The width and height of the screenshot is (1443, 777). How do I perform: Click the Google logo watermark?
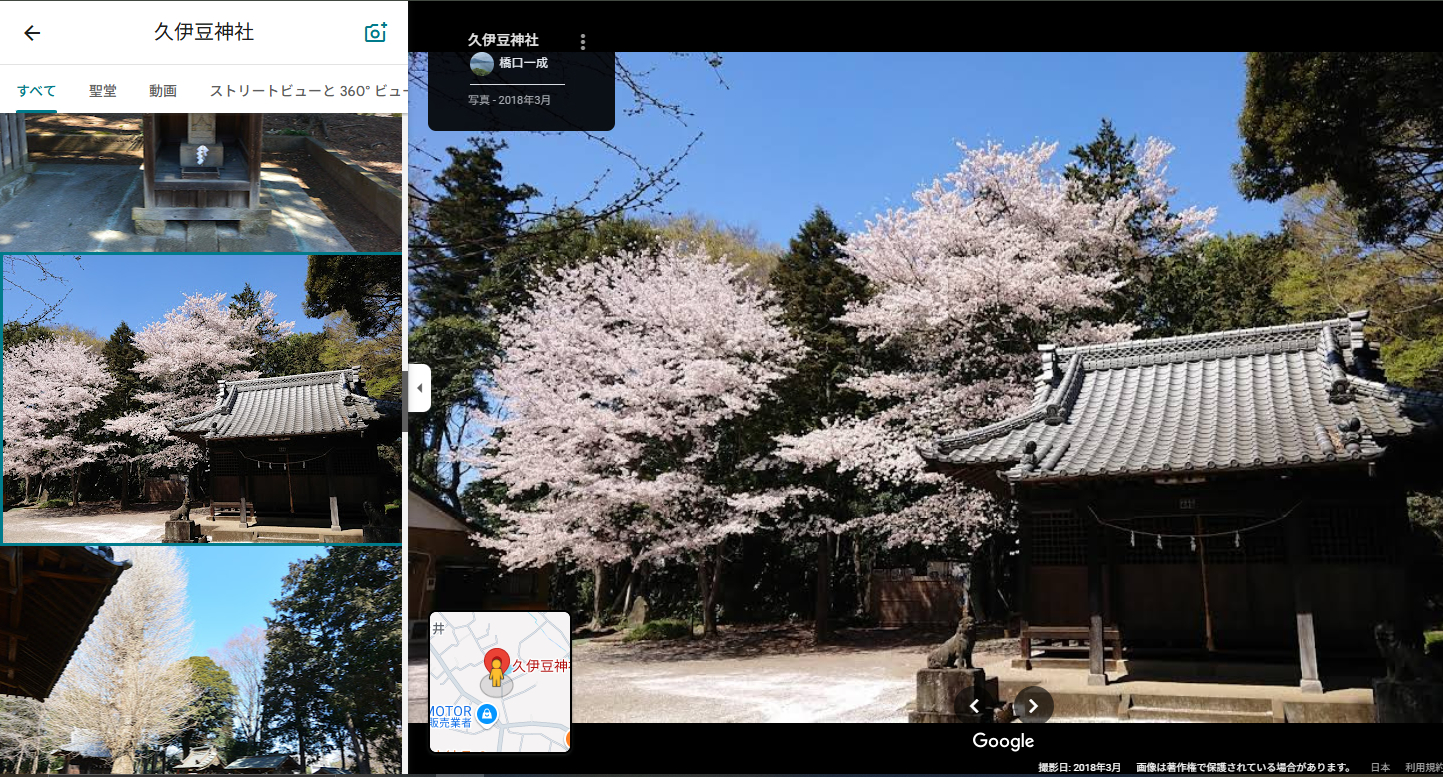[x=1001, y=740]
